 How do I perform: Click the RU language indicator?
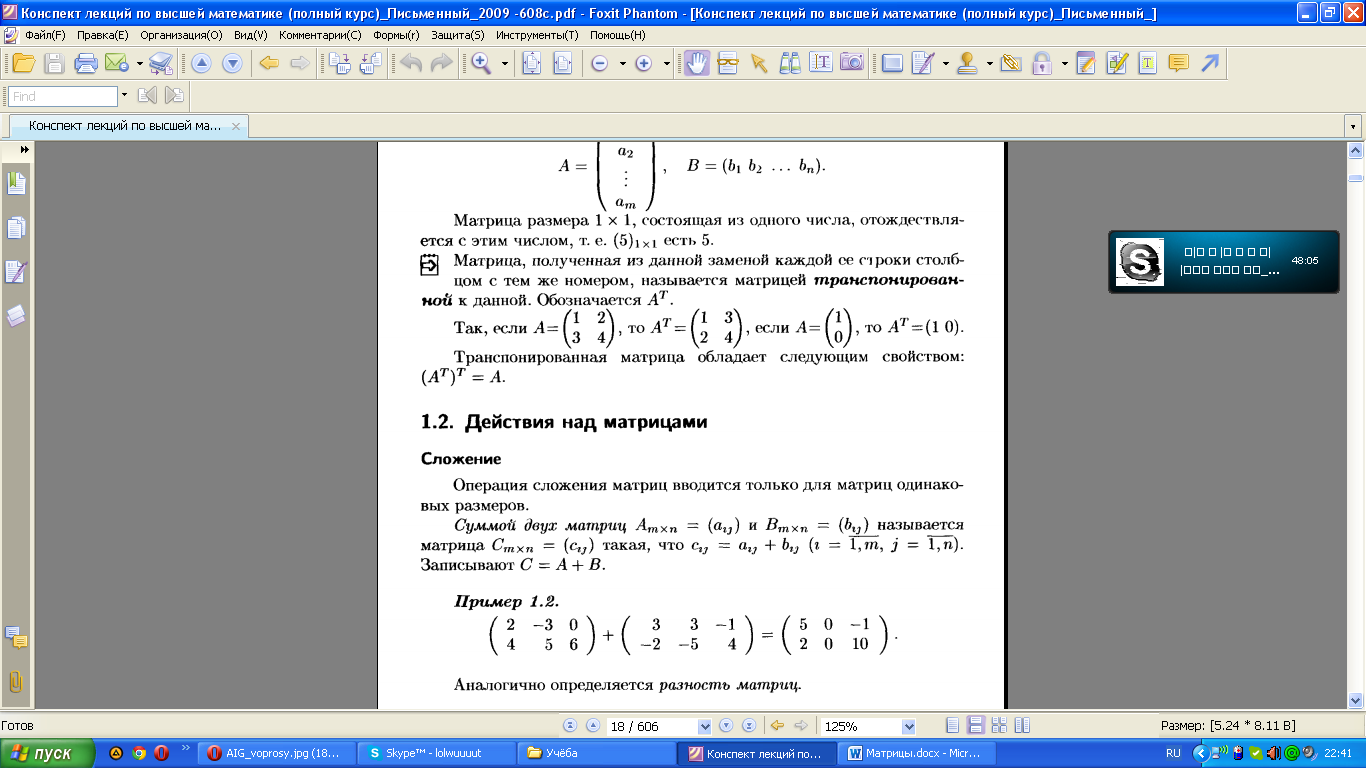coord(1173,753)
